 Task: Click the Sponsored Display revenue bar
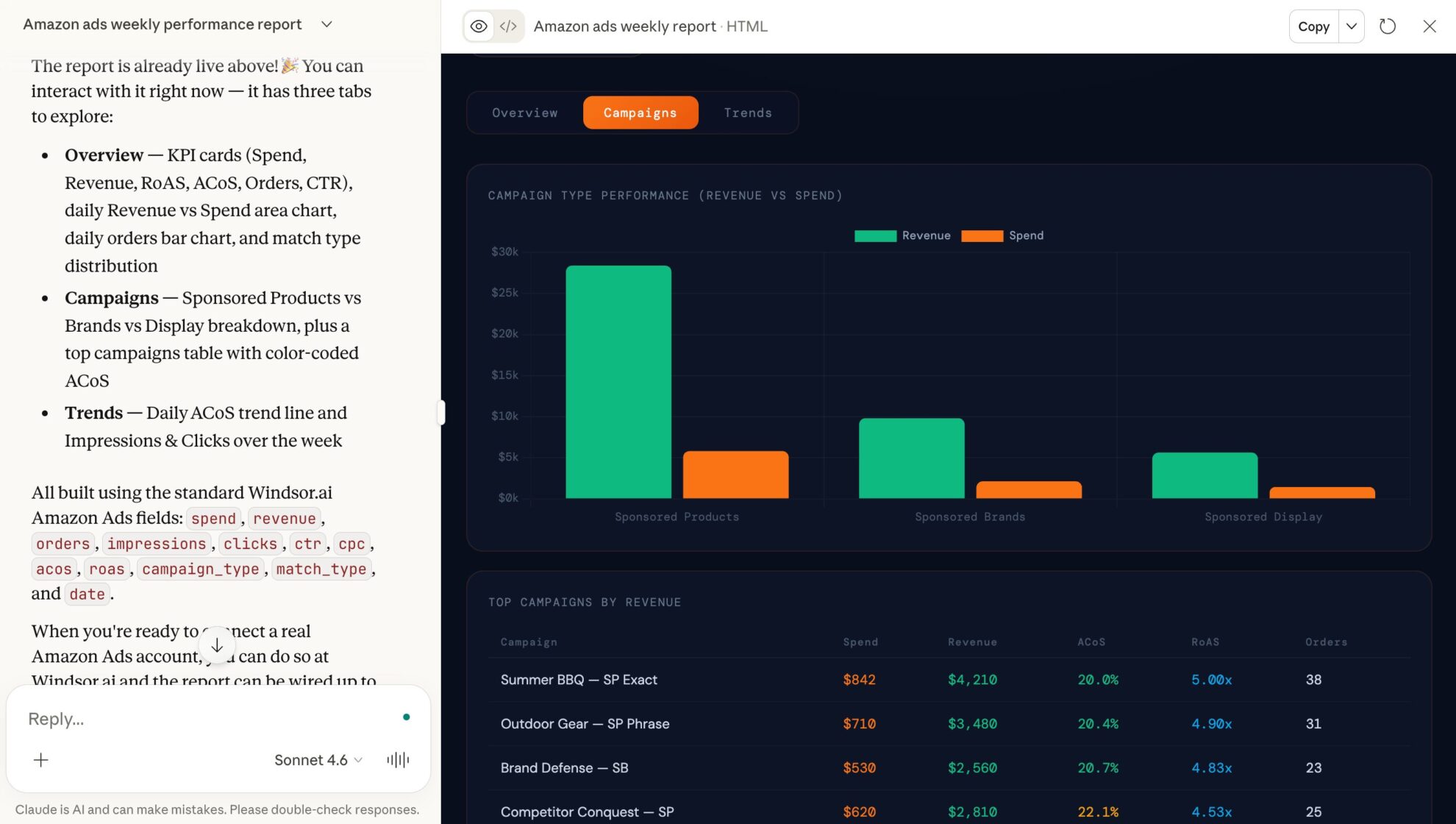1205,475
